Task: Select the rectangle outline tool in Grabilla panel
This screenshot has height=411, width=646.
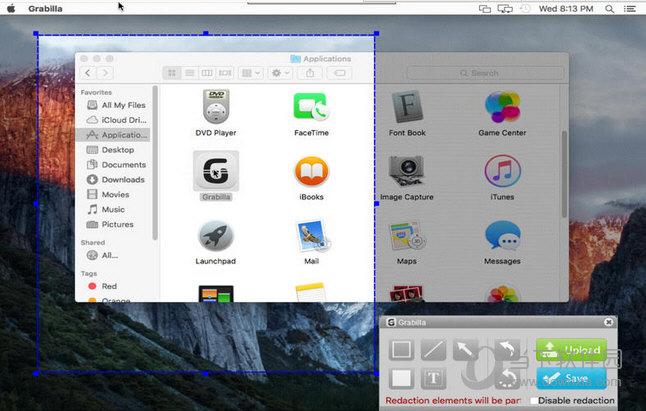Action: pos(401,350)
